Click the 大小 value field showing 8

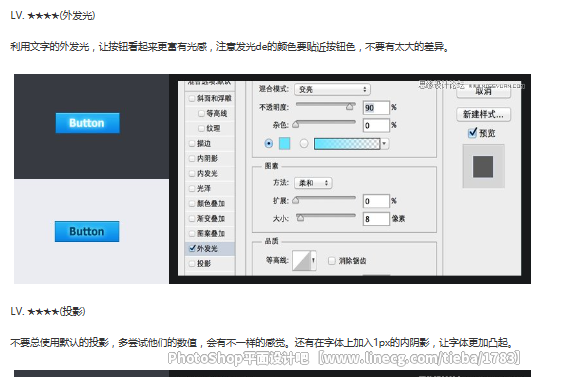click(x=376, y=219)
